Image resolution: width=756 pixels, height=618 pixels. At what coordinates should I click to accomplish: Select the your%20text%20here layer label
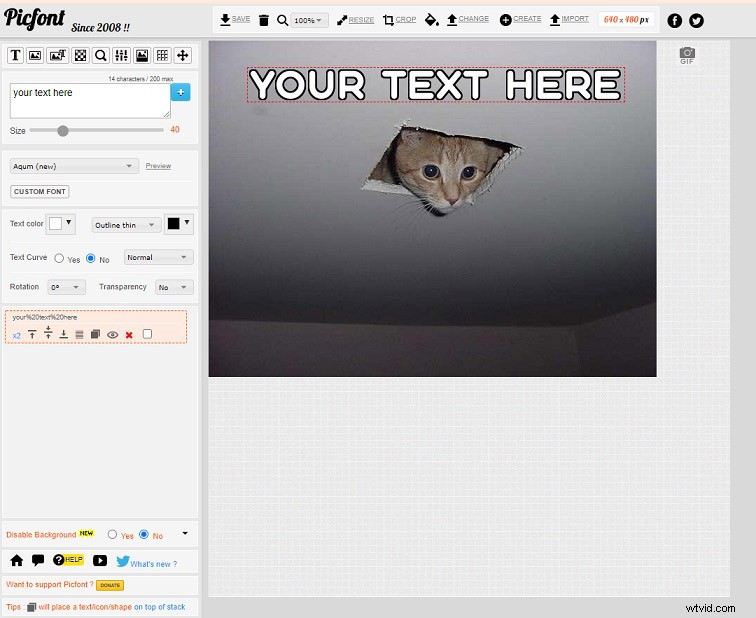pos(45,318)
